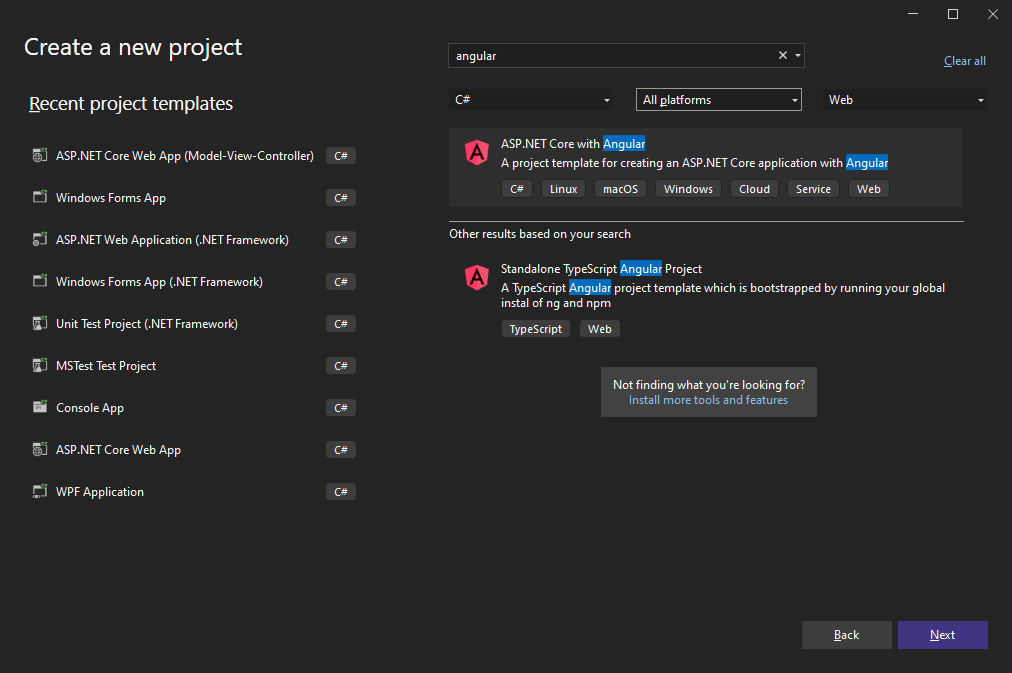The width and height of the screenshot is (1012, 673).
Task: Open the All platforms filter dropdown
Action: tap(719, 100)
